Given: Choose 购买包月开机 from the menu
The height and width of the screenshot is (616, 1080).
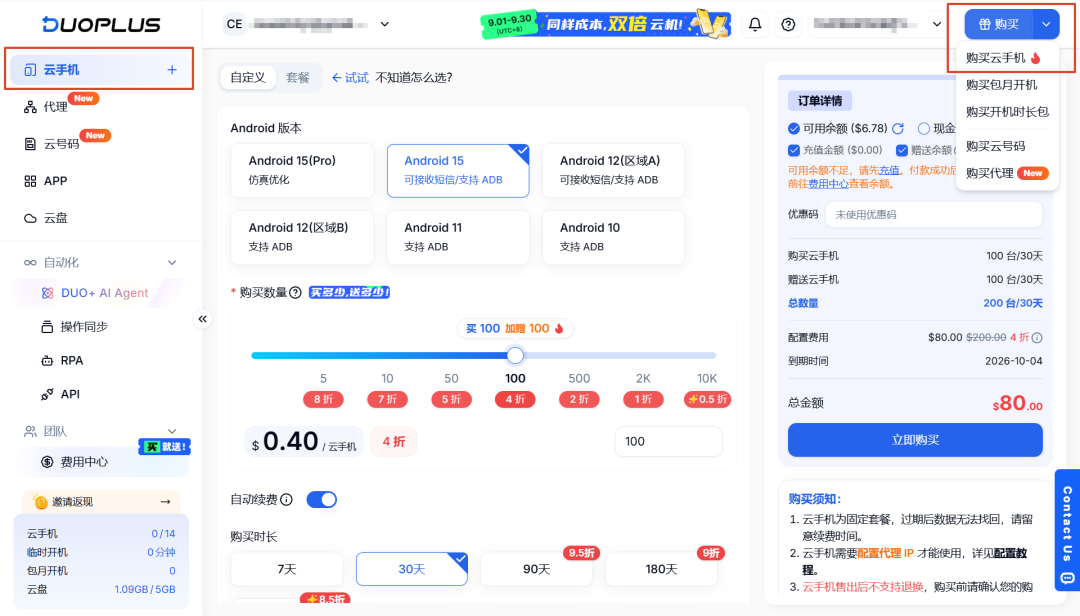Looking at the screenshot, I should 1001,85.
